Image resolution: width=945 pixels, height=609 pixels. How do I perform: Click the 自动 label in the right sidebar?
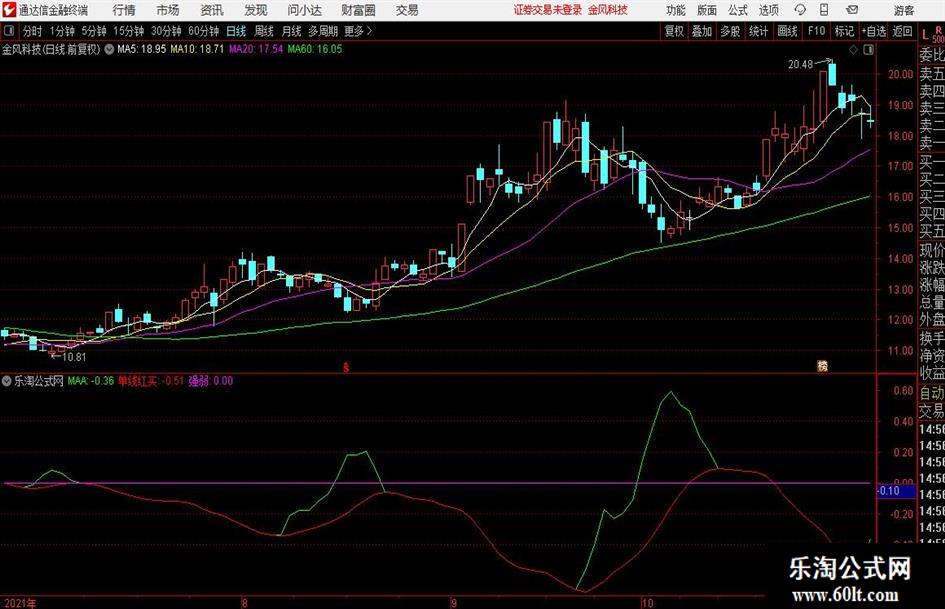tap(932, 394)
